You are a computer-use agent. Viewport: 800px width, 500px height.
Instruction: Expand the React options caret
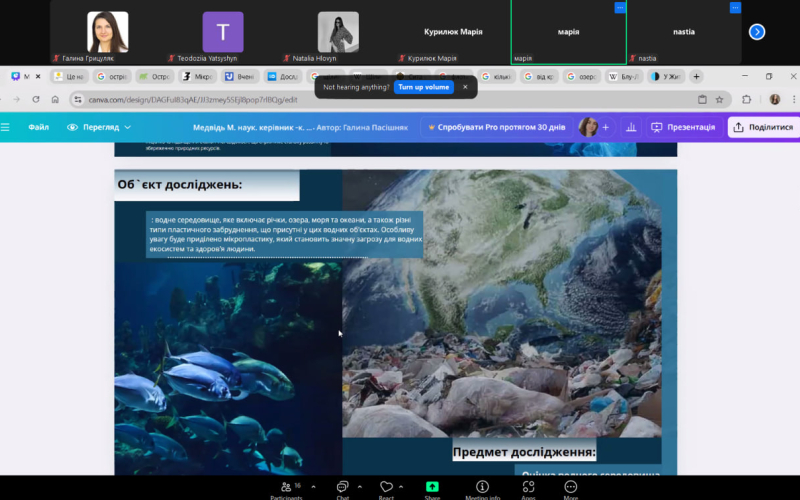point(401,487)
